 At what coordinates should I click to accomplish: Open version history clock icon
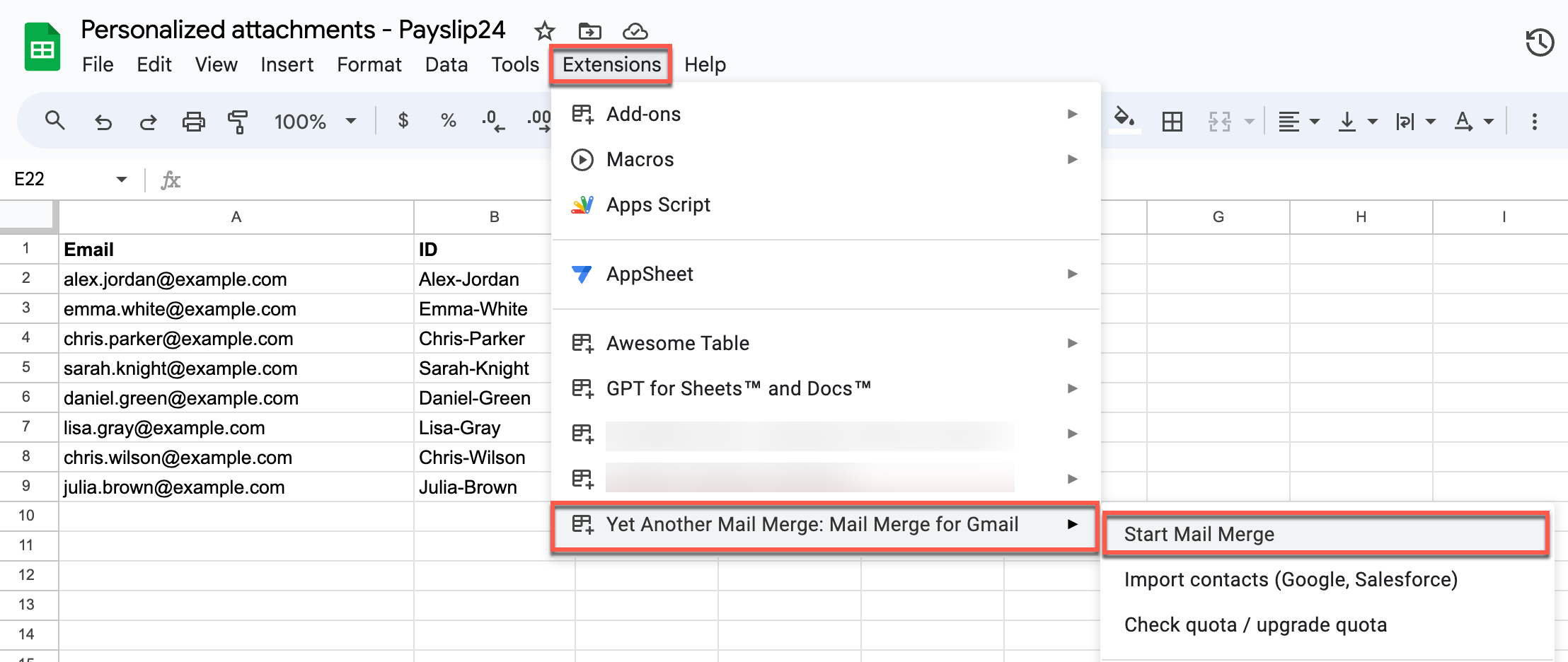click(x=1539, y=42)
